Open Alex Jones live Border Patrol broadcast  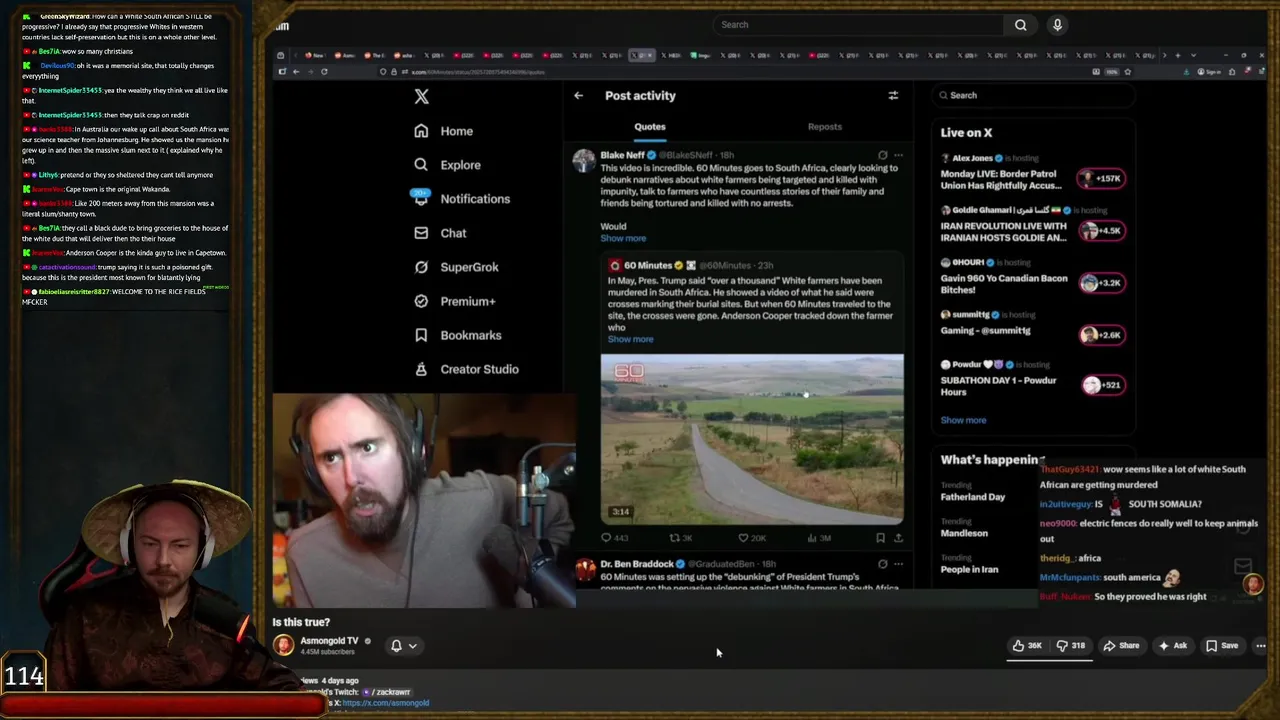point(1034,172)
